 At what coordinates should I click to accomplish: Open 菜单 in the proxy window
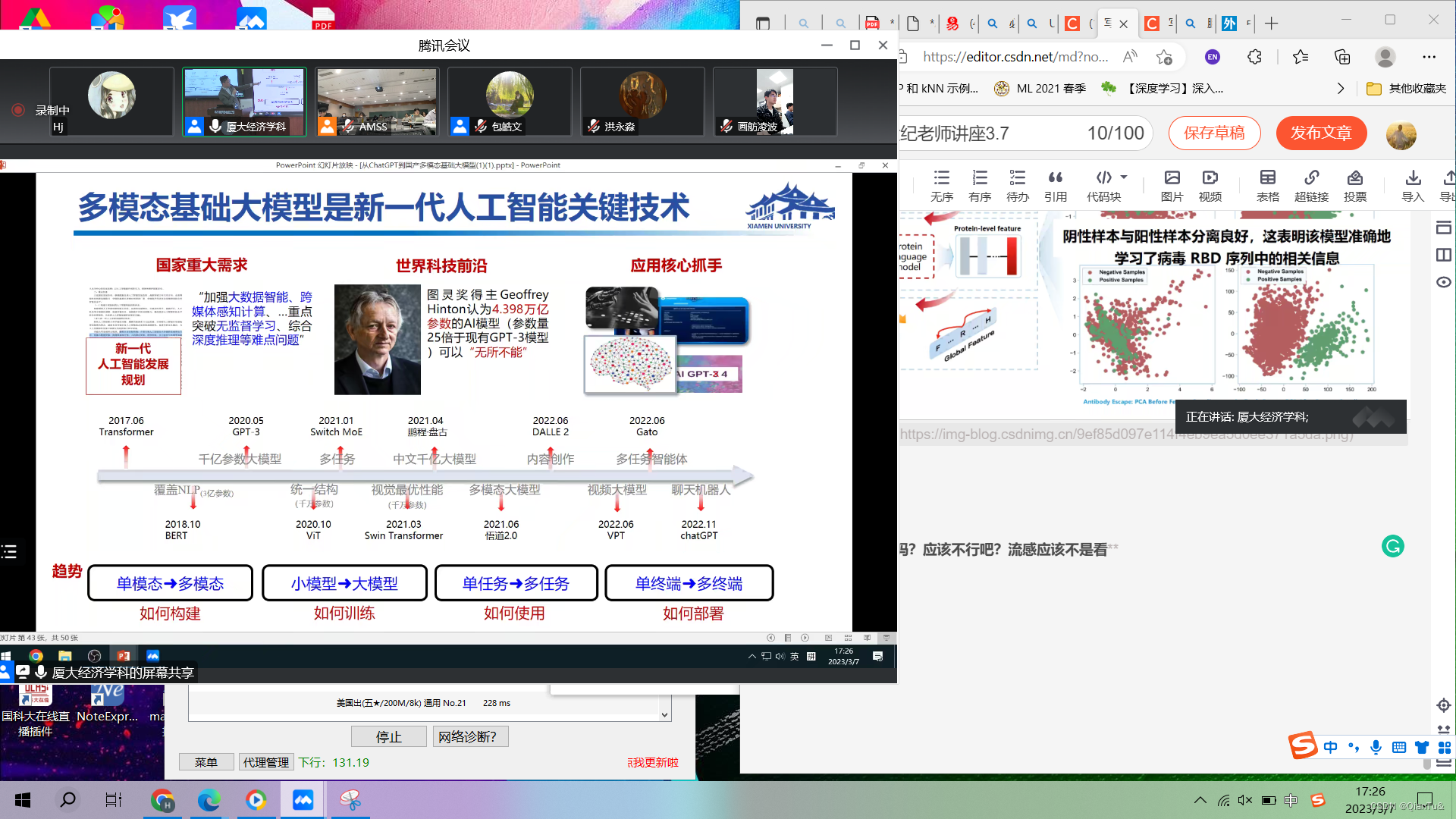coord(206,762)
